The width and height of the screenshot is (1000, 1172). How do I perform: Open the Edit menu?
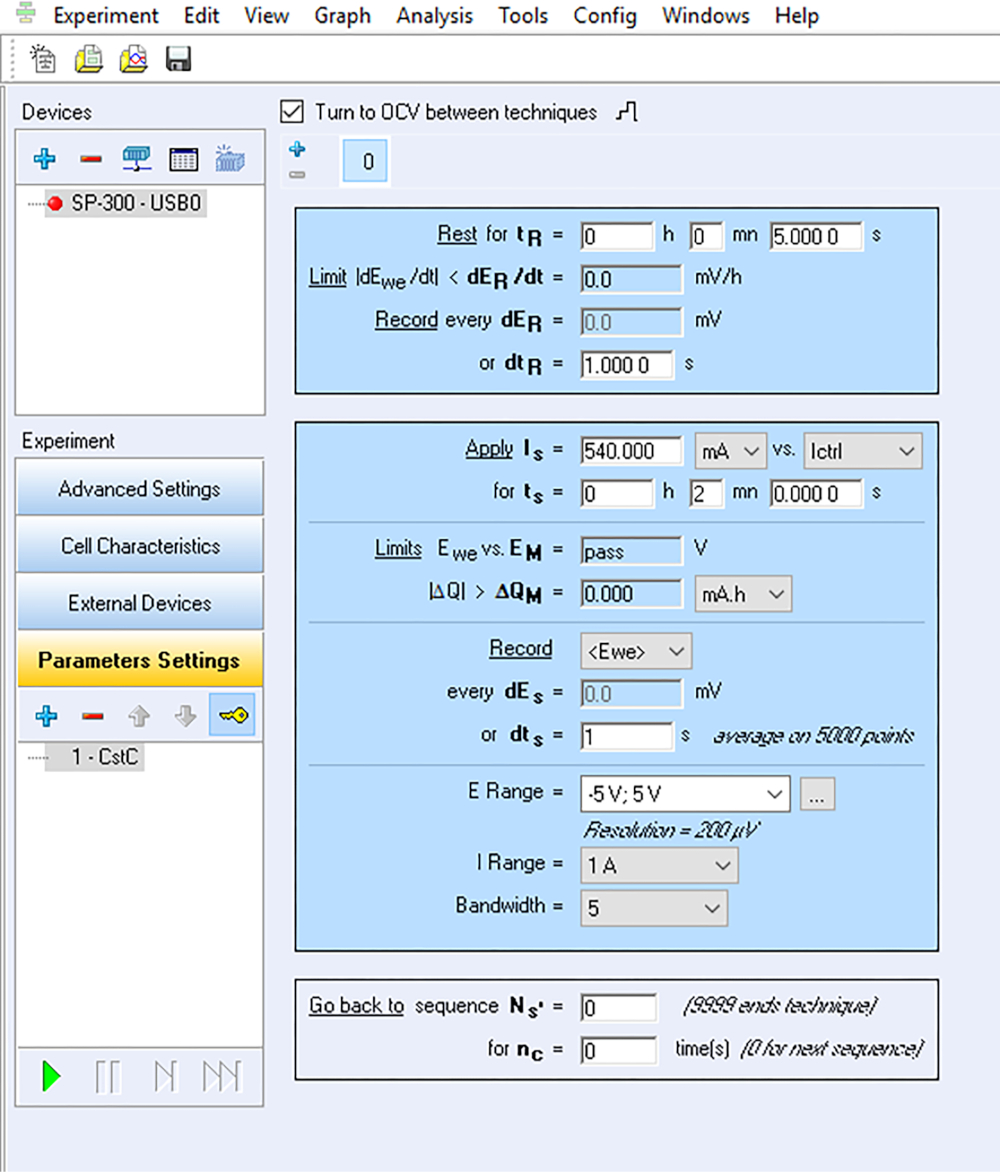(x=202, y=16)
